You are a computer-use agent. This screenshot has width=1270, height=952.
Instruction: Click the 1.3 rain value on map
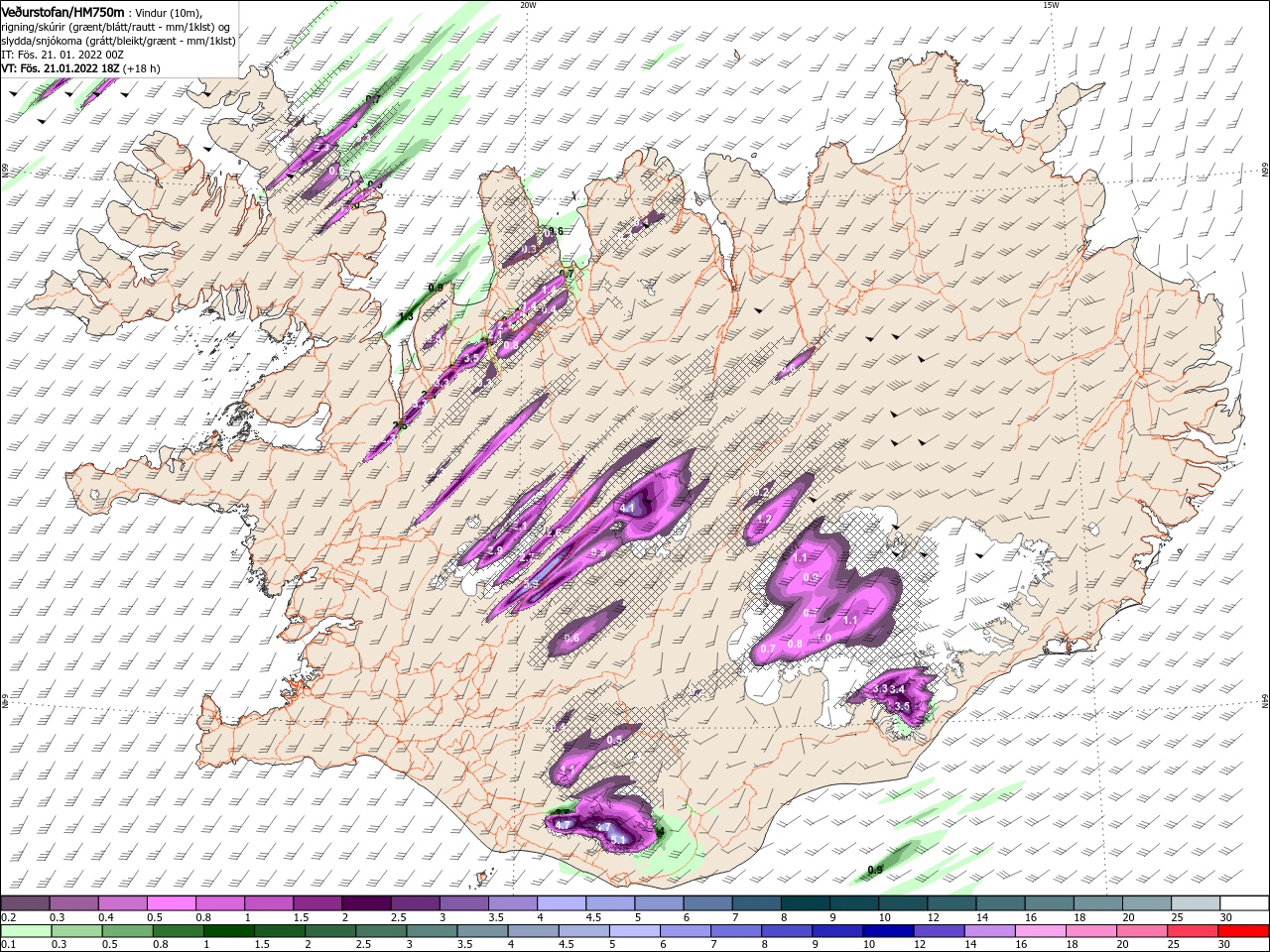point(406,317)
